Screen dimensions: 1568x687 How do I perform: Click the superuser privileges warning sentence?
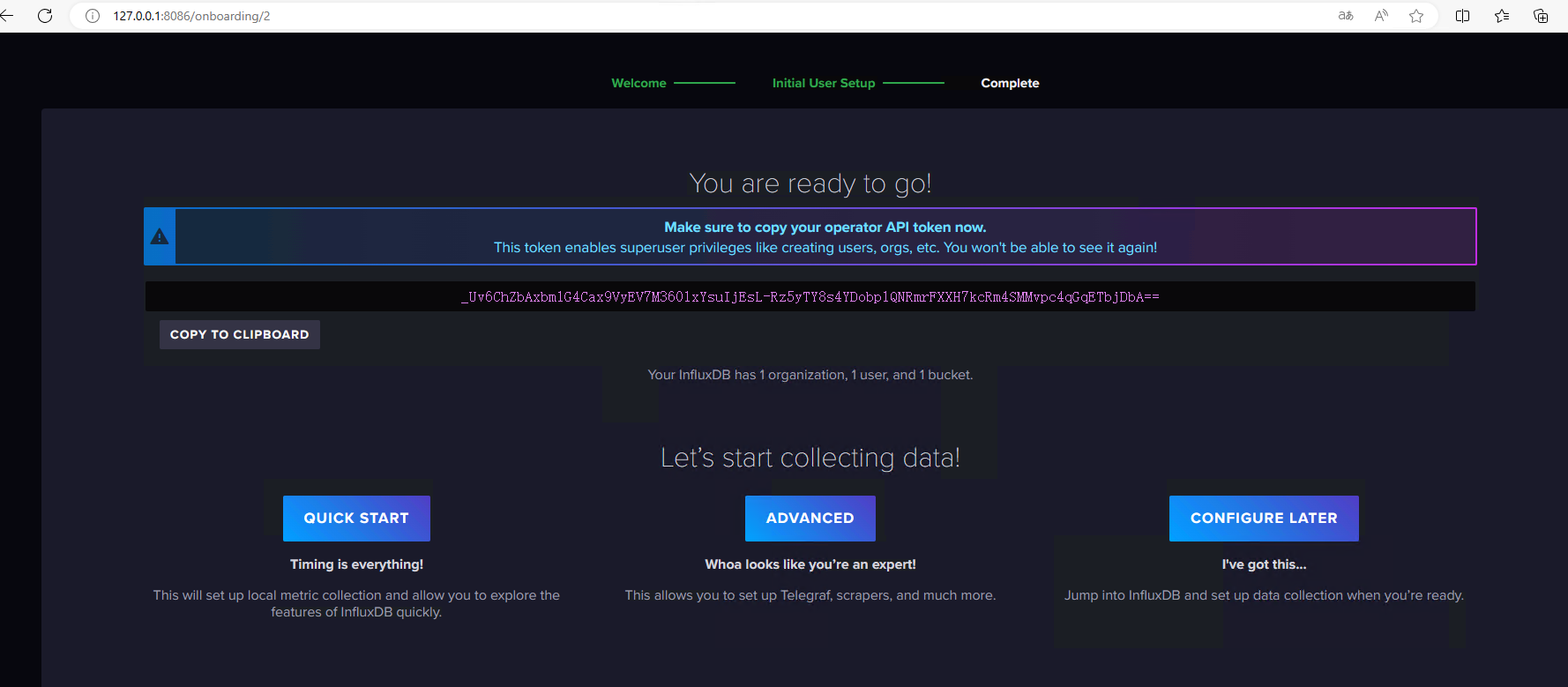825,248
